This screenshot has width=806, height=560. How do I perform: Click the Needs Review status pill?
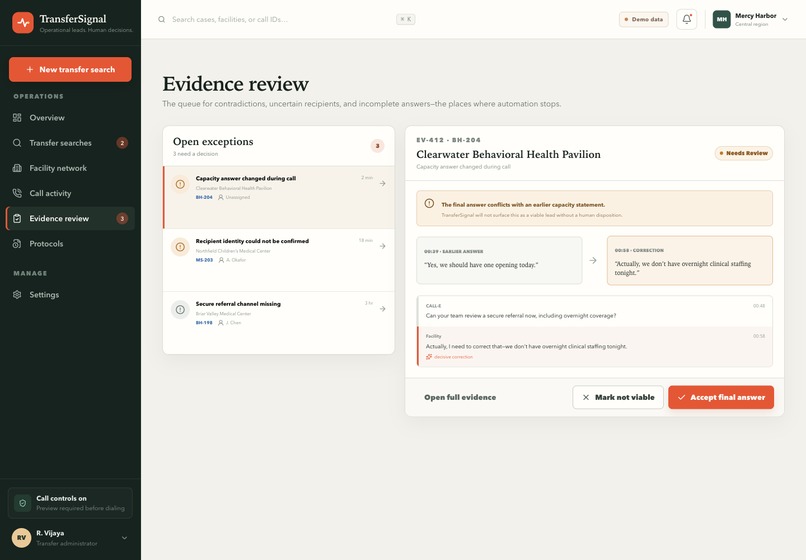(743, 153)
